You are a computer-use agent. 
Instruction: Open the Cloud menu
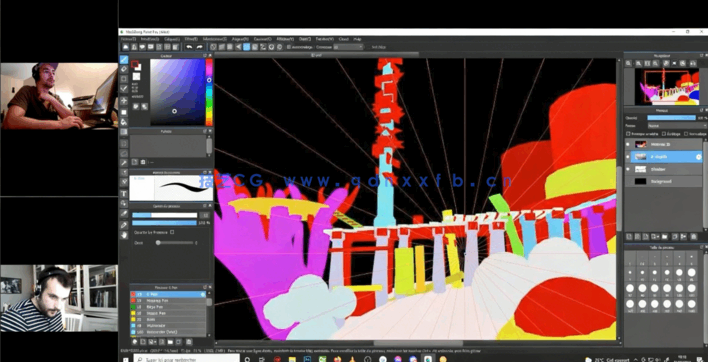[343, 39]
